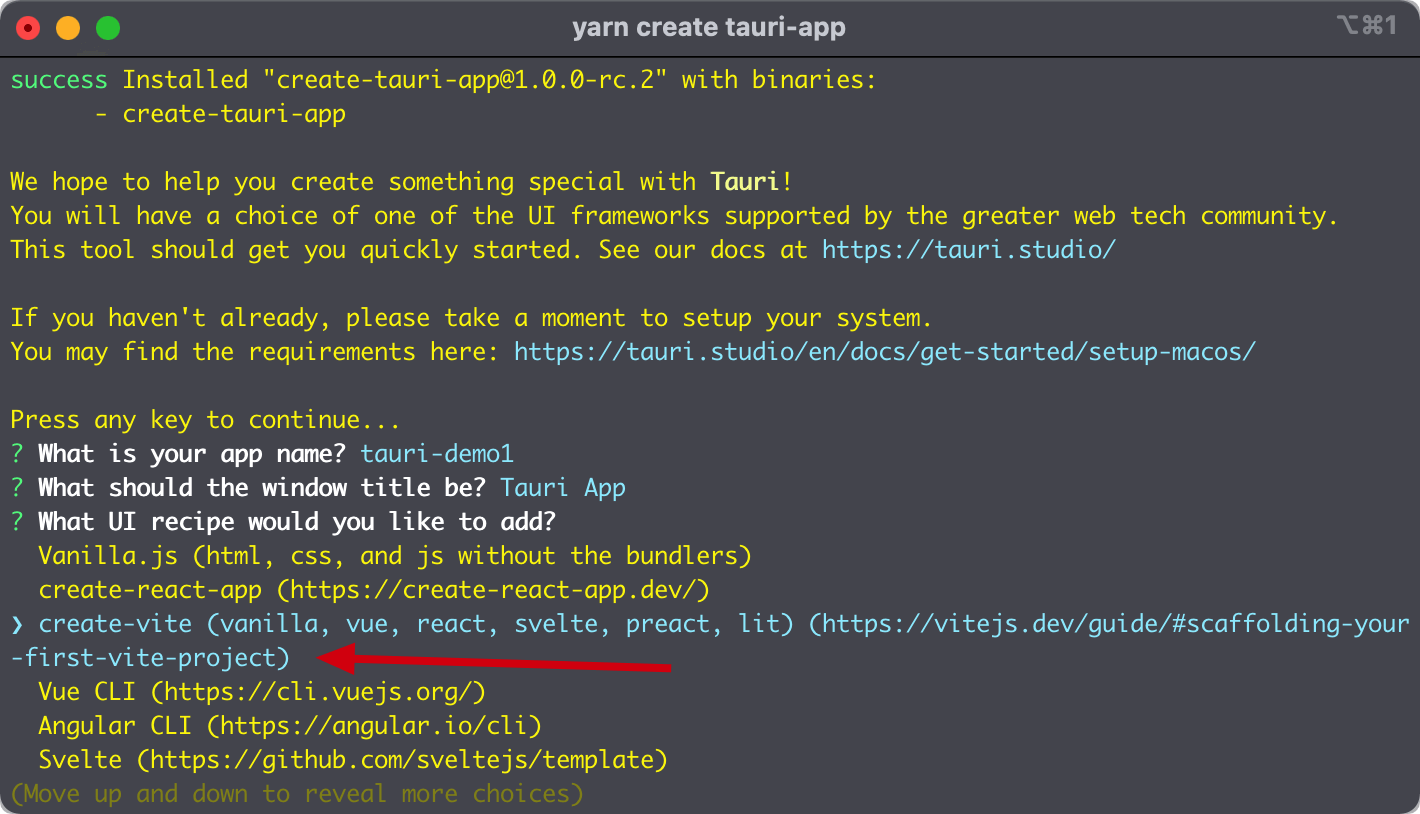Click the green fullscreen window button
1420x814 pixels.
pyautogui.click(x=108, y=28)
